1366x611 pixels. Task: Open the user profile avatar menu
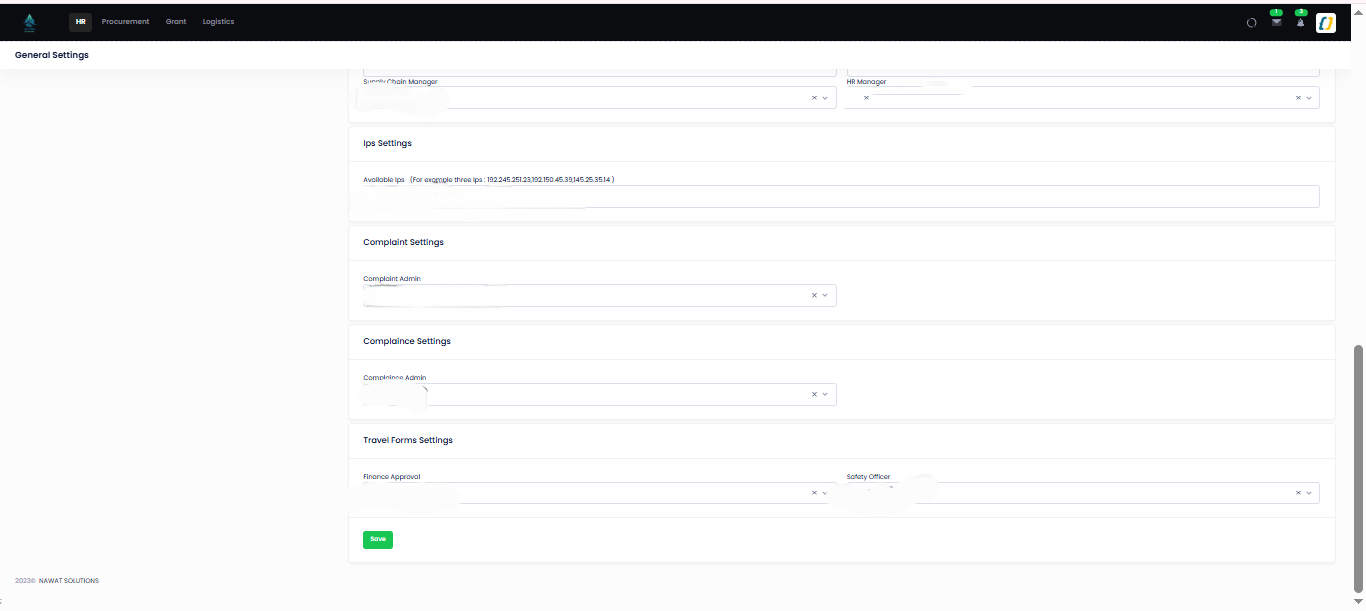(x=1326, y=22)
